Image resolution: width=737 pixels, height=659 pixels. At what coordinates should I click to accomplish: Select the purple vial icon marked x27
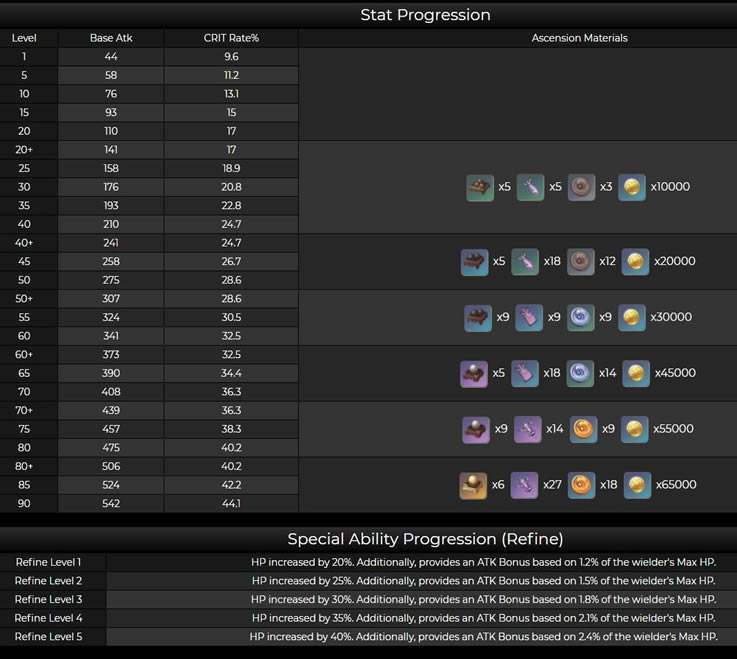pyautogui.click(x=525, y=485)
